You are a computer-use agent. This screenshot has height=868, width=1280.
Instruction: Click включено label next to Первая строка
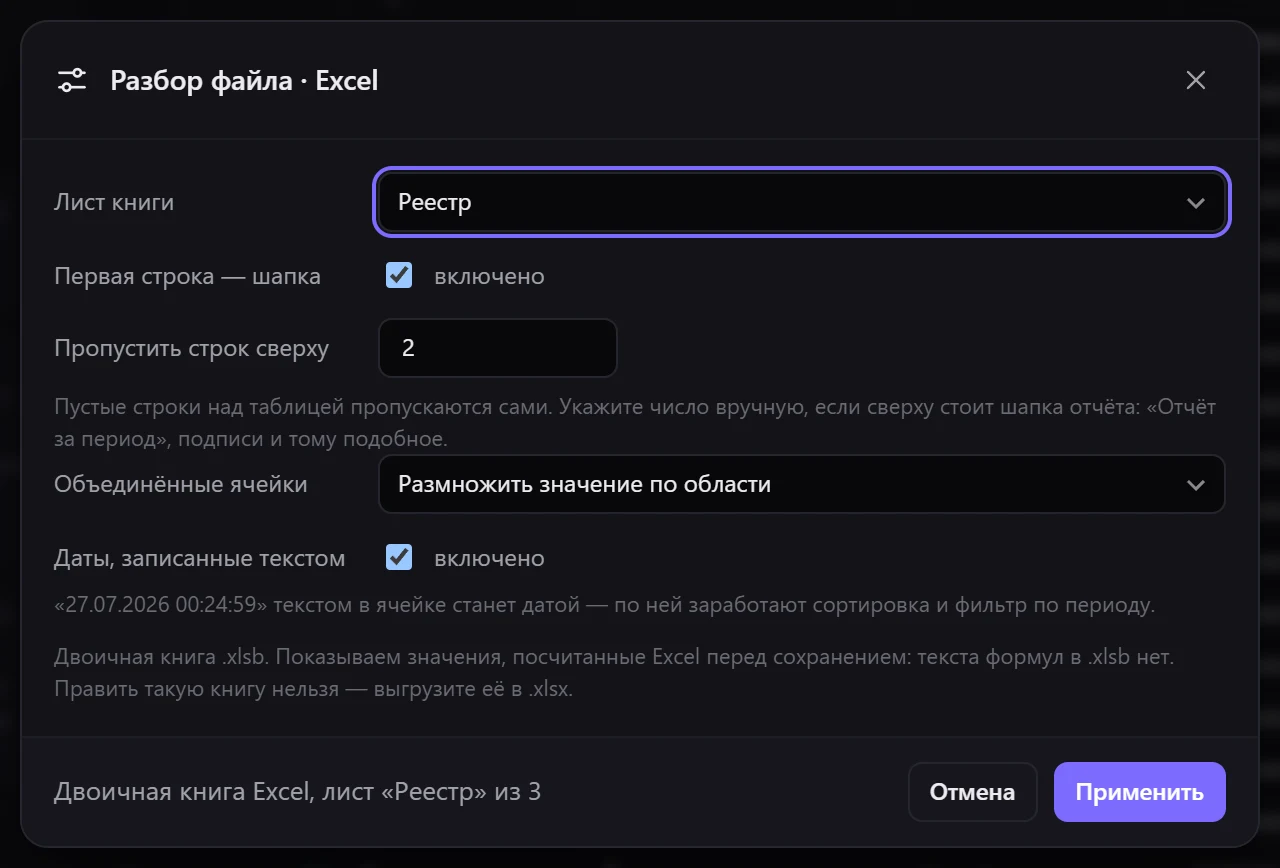point(489,276)
